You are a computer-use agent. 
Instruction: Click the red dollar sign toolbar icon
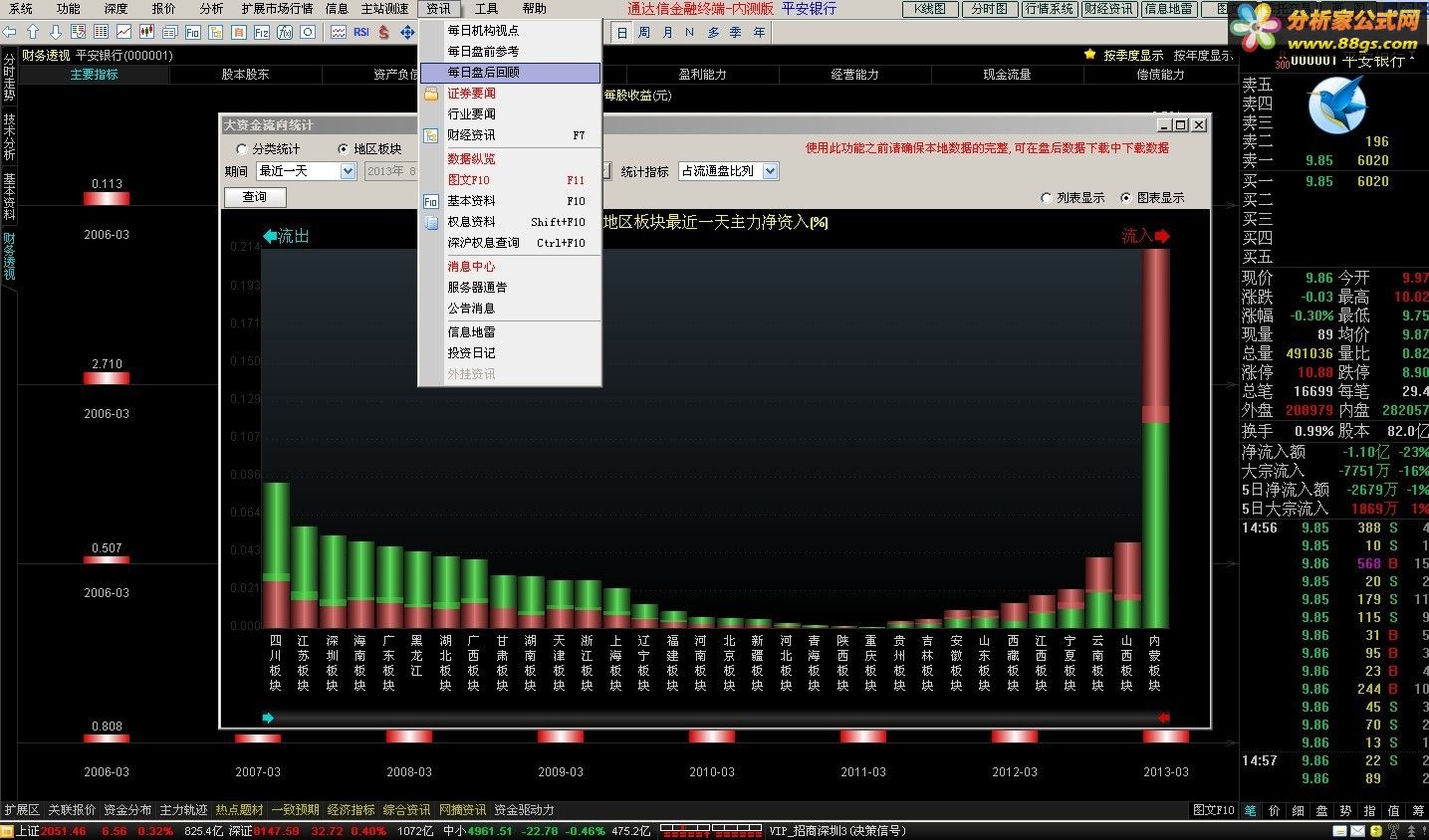click(x=384, y=32)
